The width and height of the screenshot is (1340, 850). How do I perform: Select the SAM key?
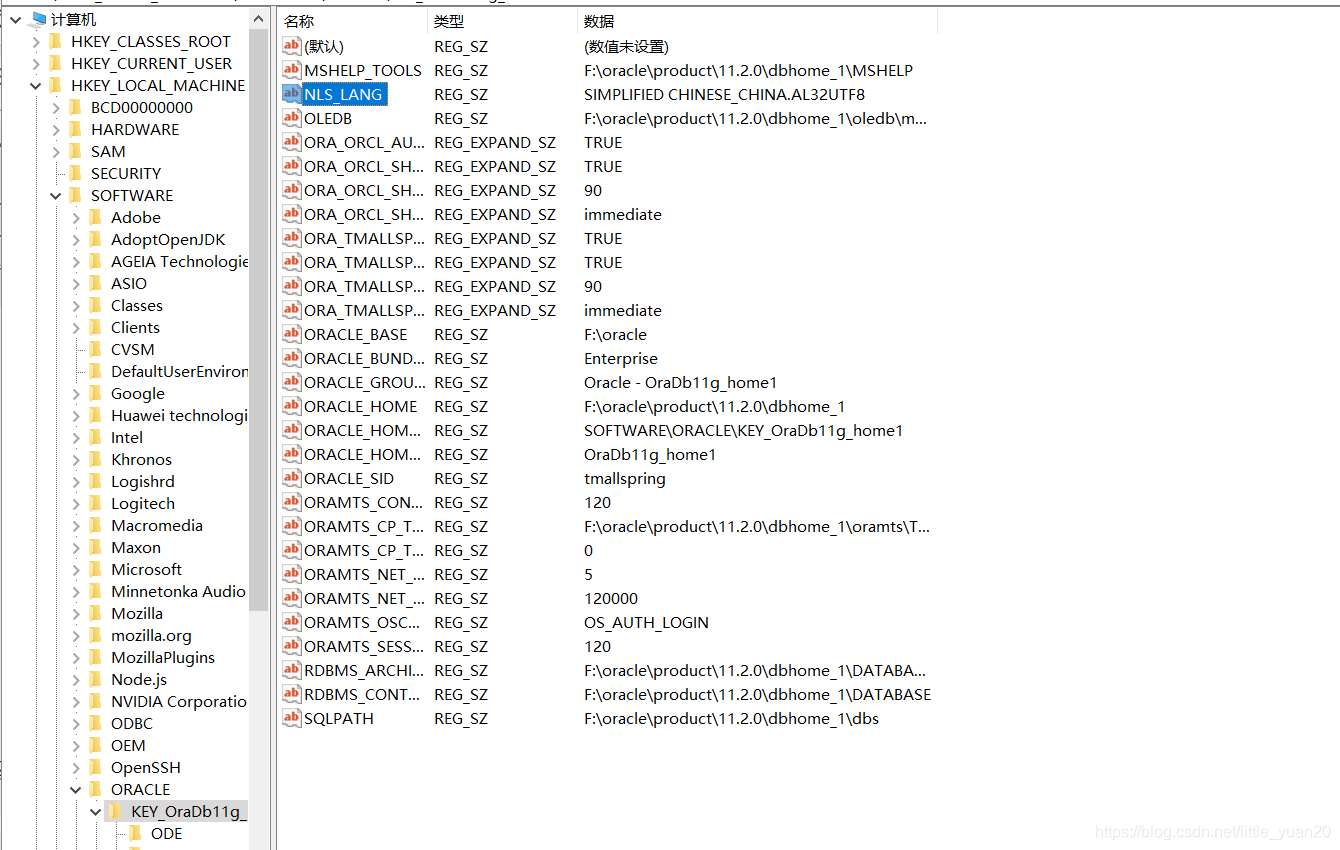[108, 151]
